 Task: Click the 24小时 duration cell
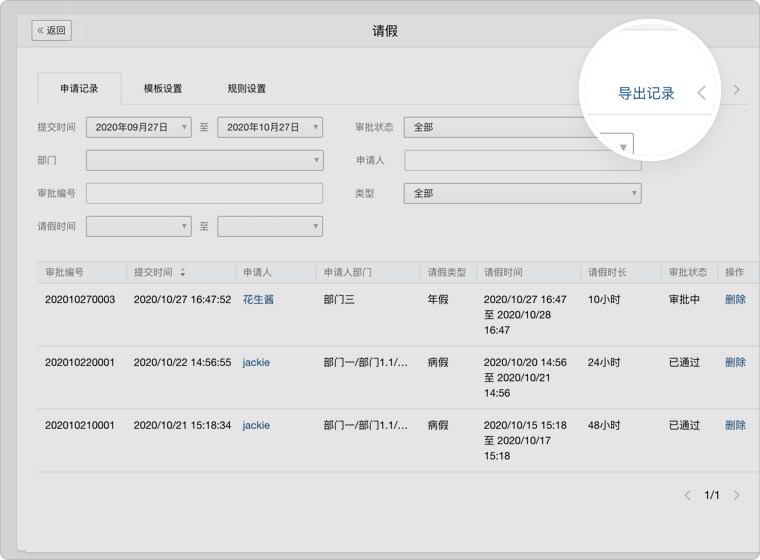(604, 362)
